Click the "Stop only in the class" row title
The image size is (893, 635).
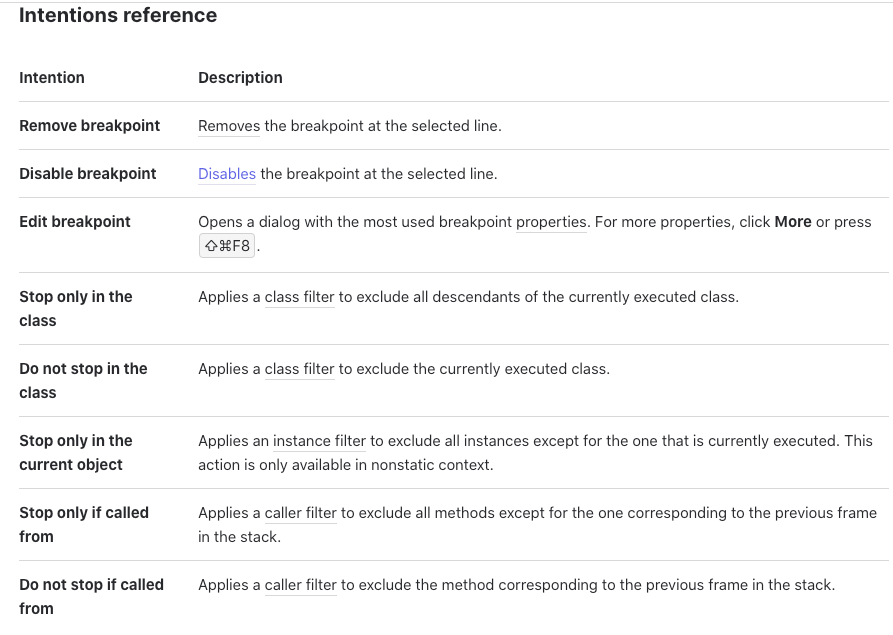[x=76, y=309]
